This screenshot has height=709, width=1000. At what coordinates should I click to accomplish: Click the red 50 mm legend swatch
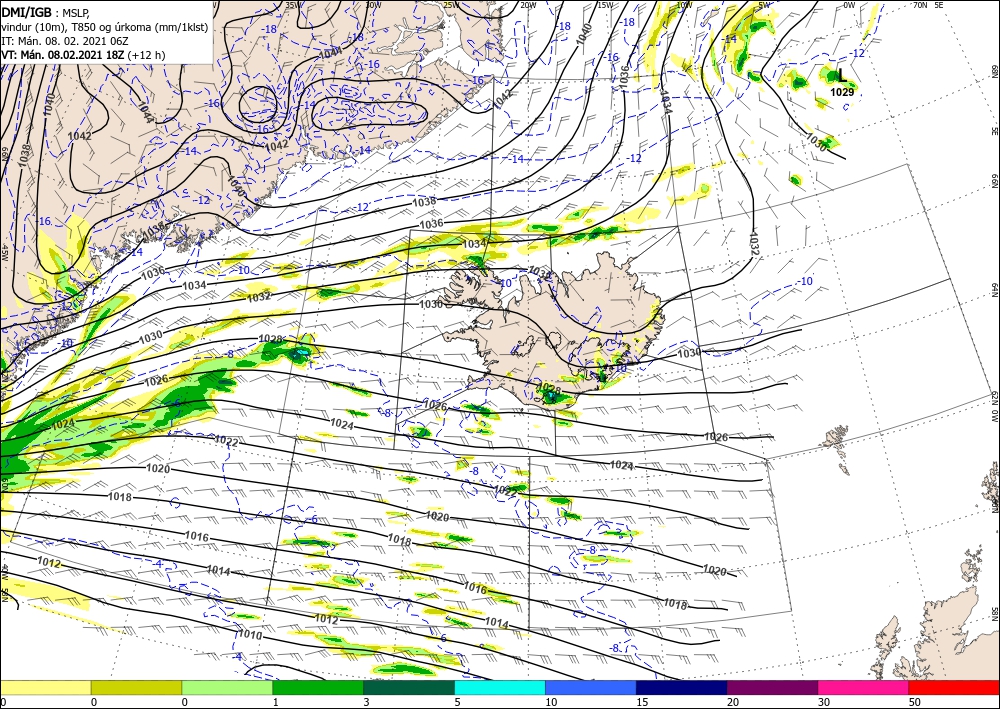click(x=954, y=687)
